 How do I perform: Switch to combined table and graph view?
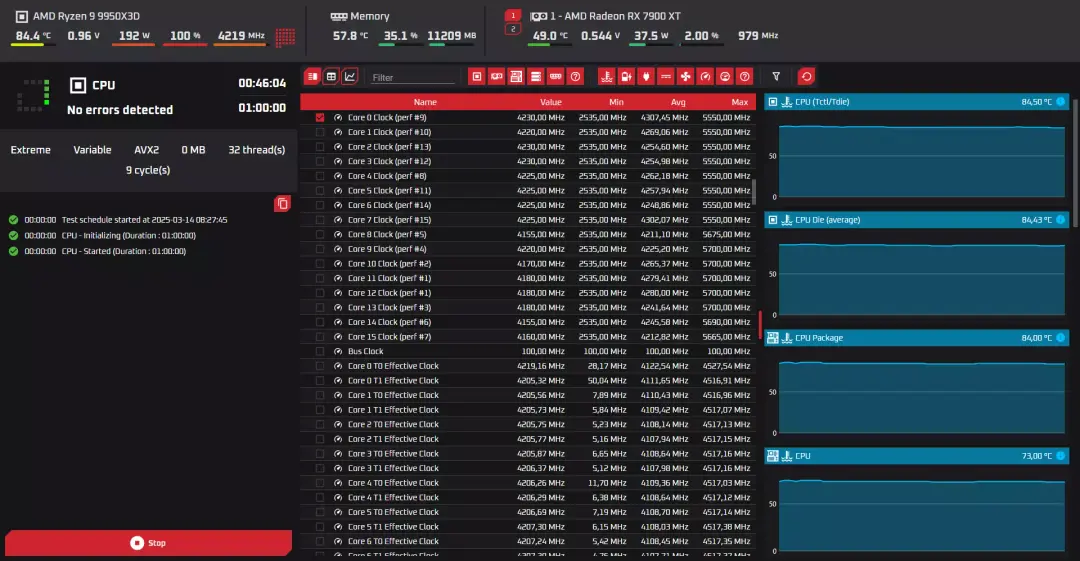coord(313,76)
